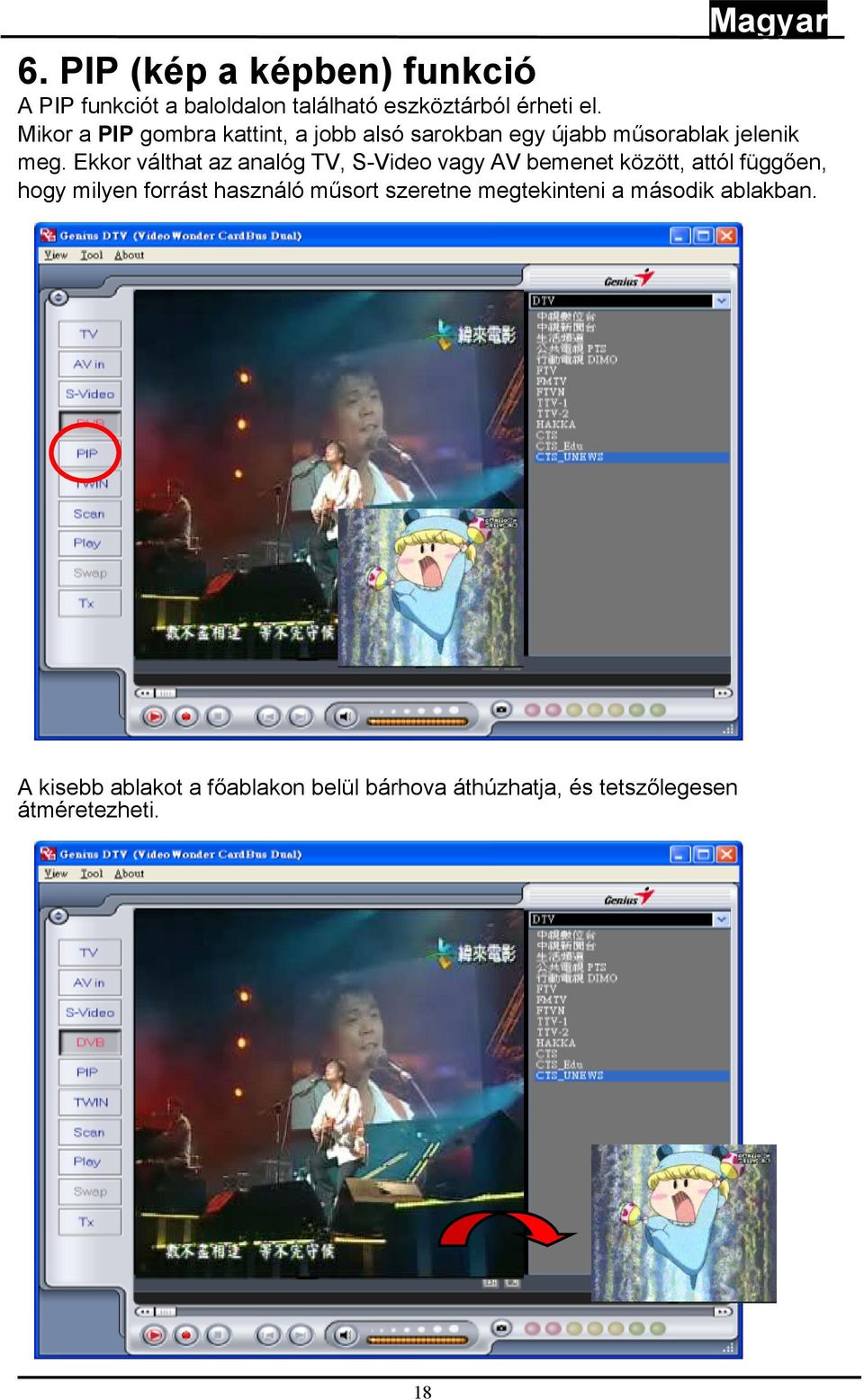Select TV source button in upper window

(x=89, y=334)
